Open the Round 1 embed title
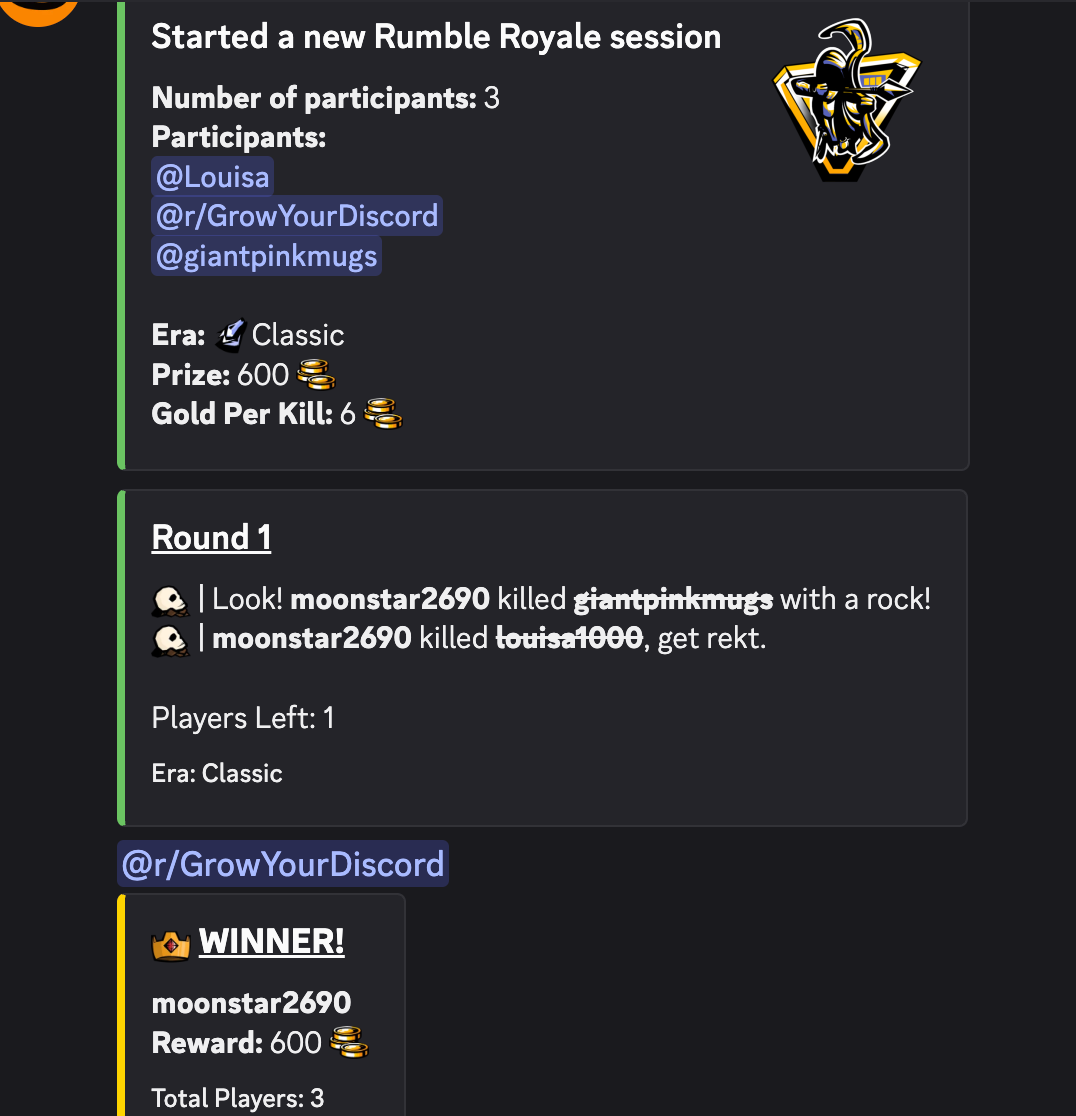 (x=211, y=538)
